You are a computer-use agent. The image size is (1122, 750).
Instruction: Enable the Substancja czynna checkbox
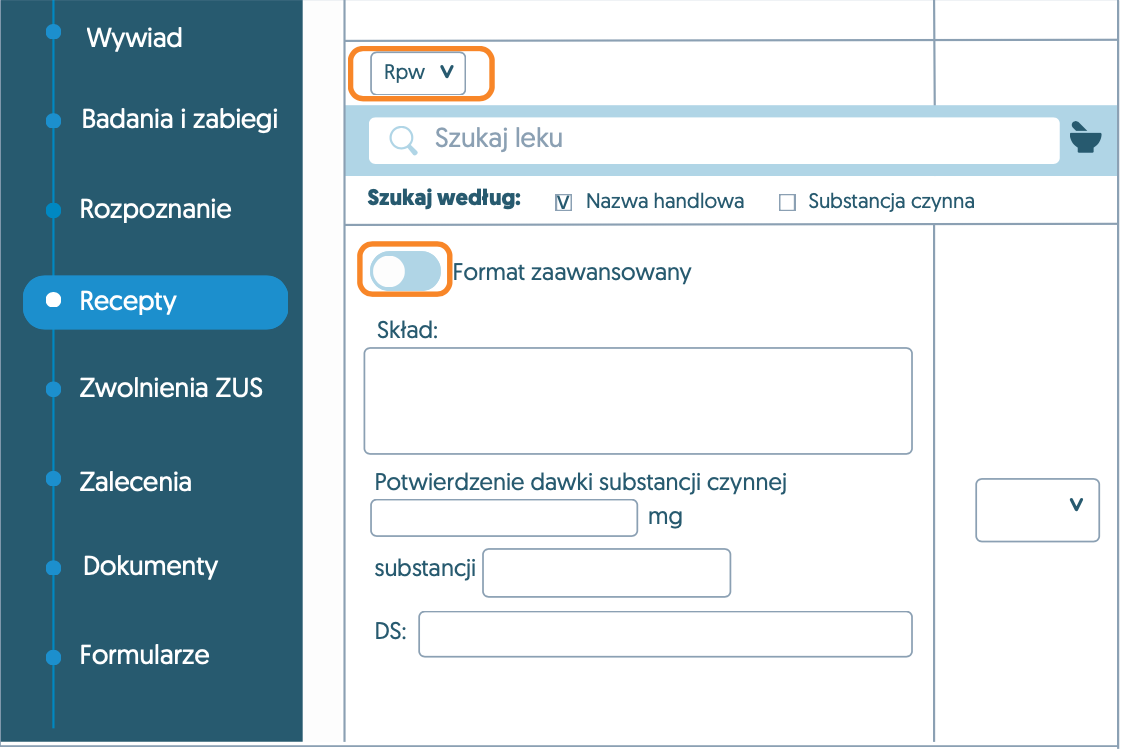788,203
